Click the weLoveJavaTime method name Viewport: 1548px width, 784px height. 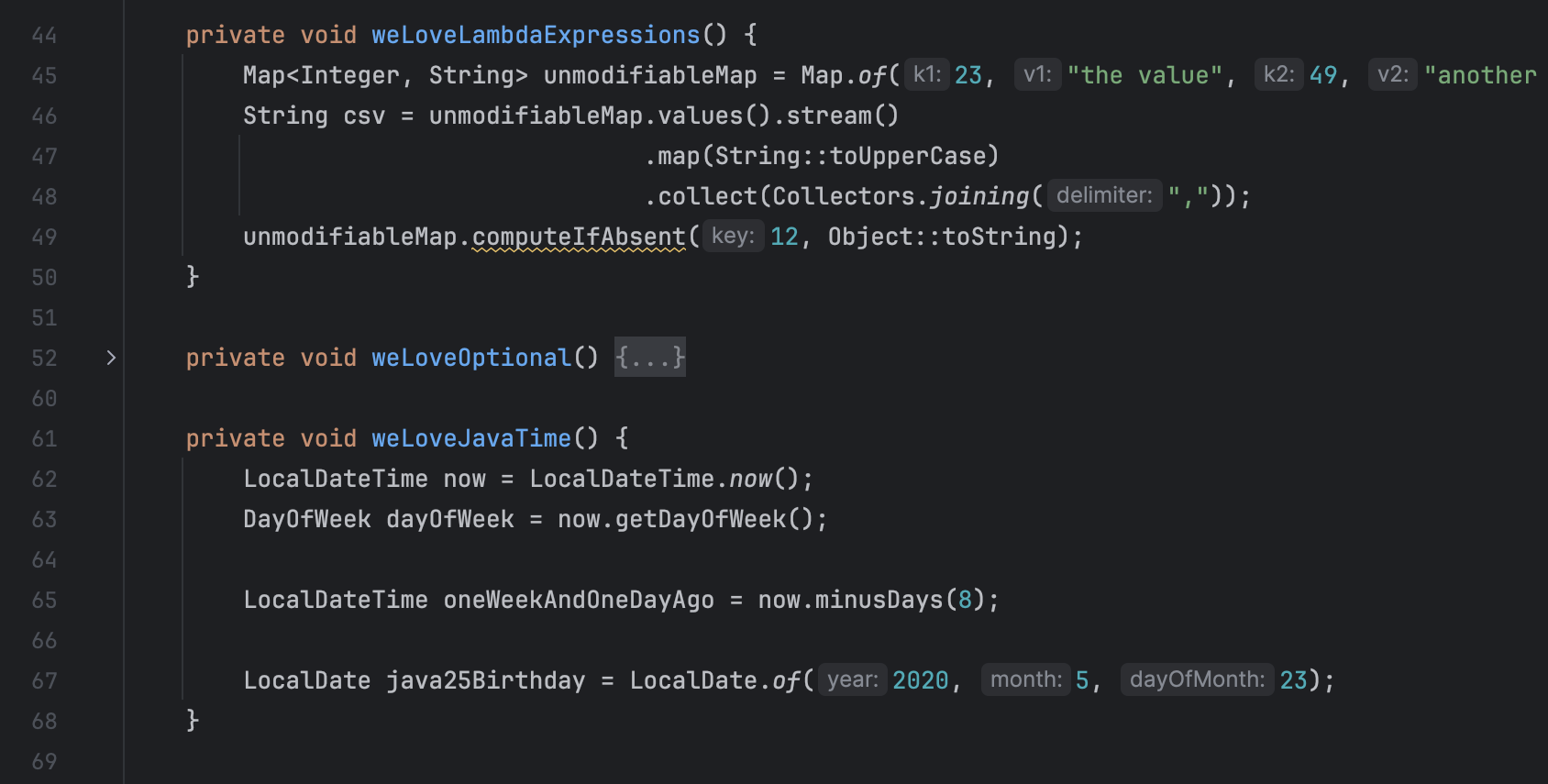pyautogui.click(x=471, y=438)
